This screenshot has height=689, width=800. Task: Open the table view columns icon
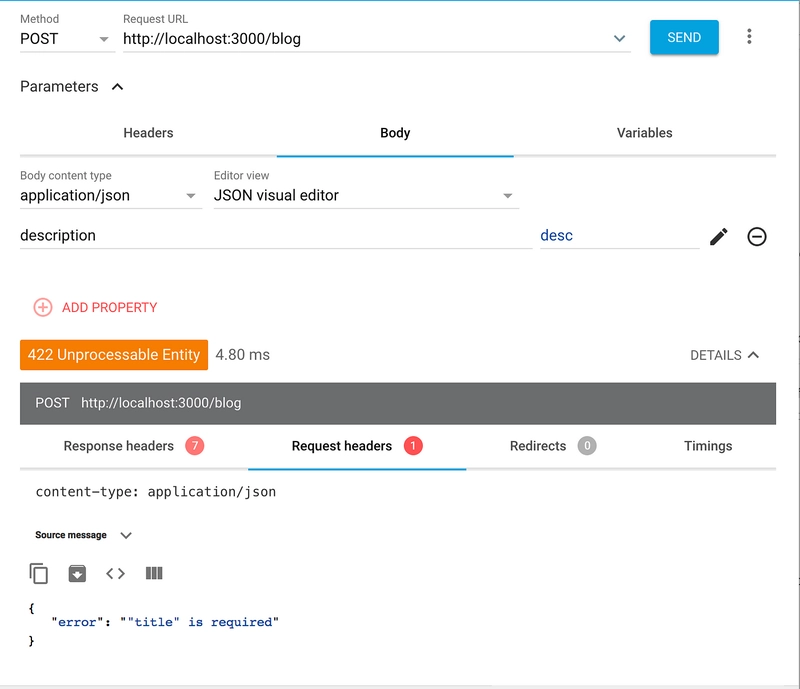point(154,573)
